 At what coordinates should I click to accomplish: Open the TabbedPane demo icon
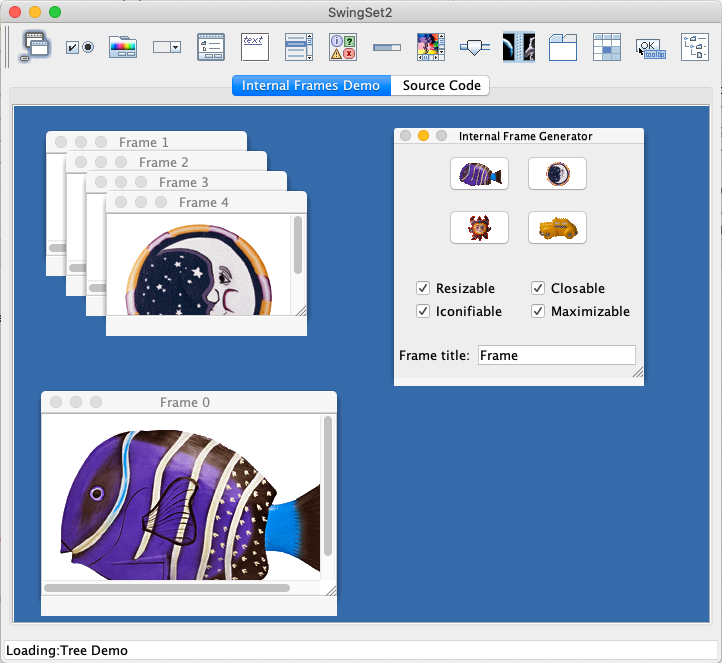coord(563,47)
